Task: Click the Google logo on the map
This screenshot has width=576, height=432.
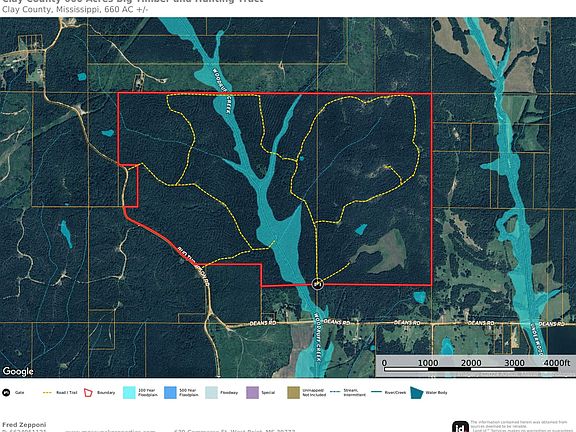Action: (x=18, y=371)
